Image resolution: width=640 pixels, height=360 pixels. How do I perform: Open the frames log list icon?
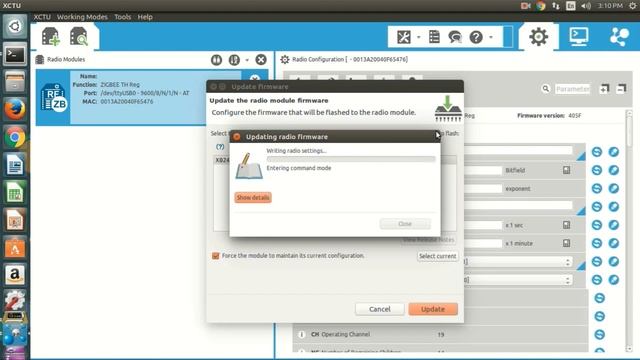tap(434, 37)
